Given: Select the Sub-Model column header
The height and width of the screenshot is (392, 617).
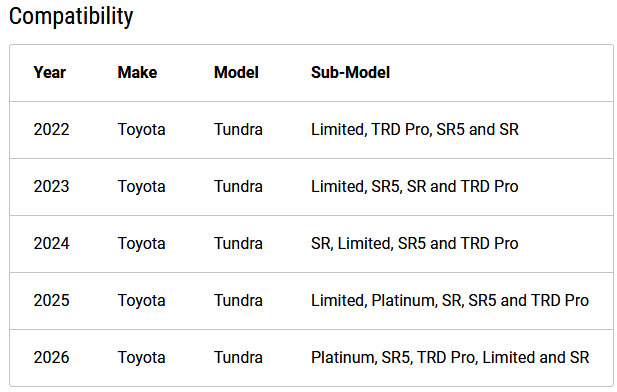Looking at the screenshot, I should (x=350, y=72).
